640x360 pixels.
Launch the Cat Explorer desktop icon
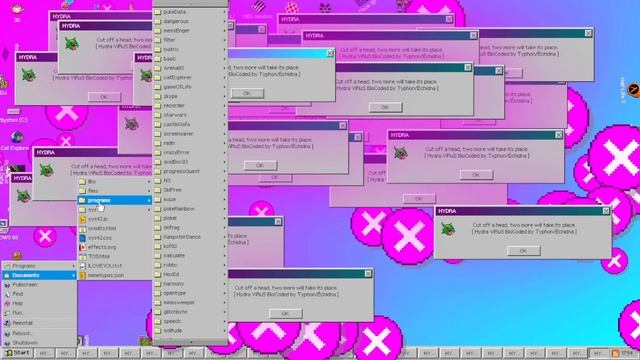pyautogui.click(x=16, y=141)
